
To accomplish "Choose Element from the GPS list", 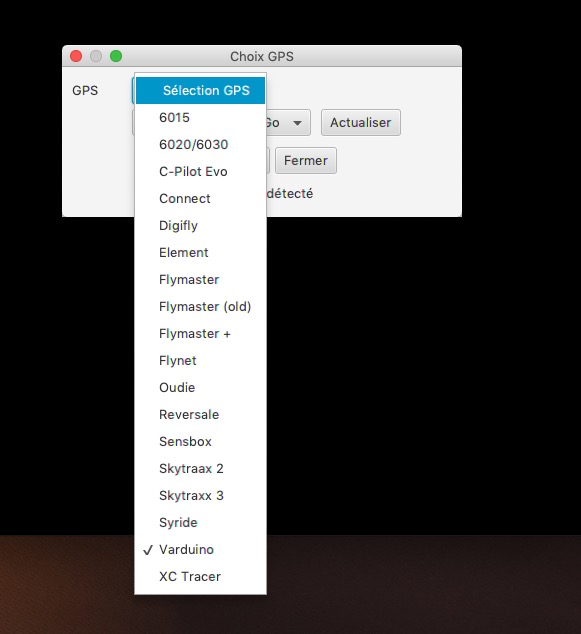I will (200, 253).
